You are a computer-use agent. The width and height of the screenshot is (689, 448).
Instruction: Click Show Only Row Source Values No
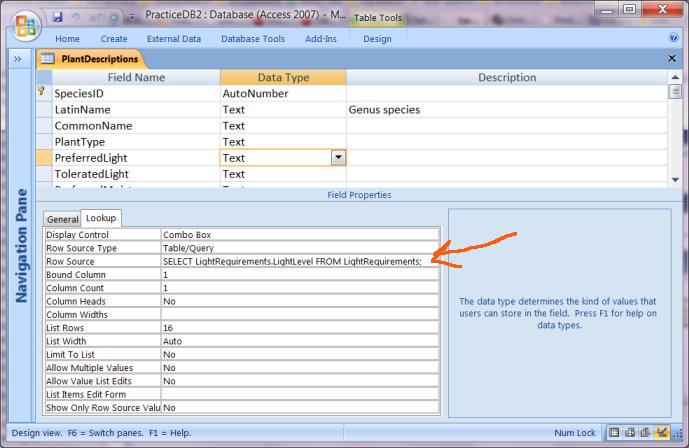click(x=300, y=408)
